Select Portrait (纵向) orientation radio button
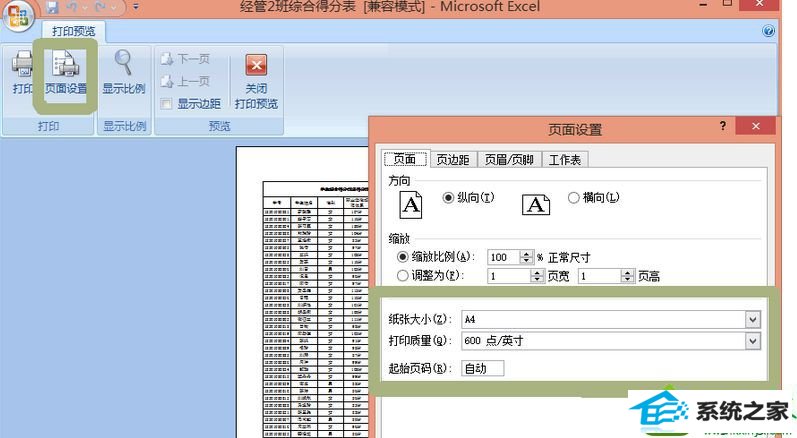This screenshot has height=438, width=797. coord(448,198)
